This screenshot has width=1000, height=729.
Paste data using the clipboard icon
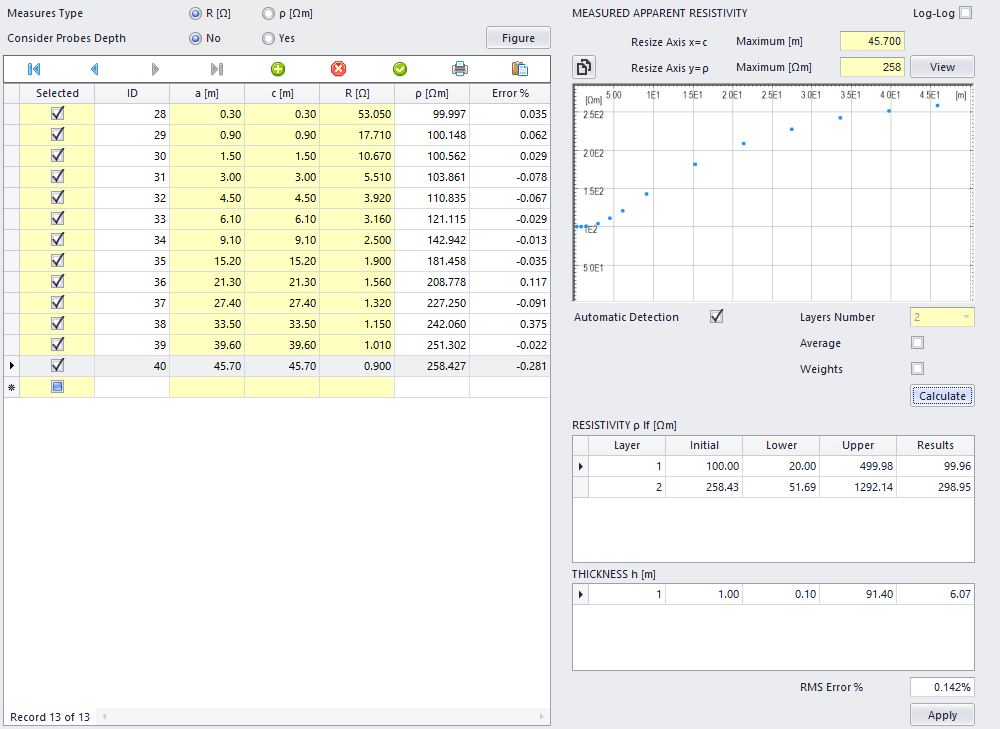tap(519, 69)
